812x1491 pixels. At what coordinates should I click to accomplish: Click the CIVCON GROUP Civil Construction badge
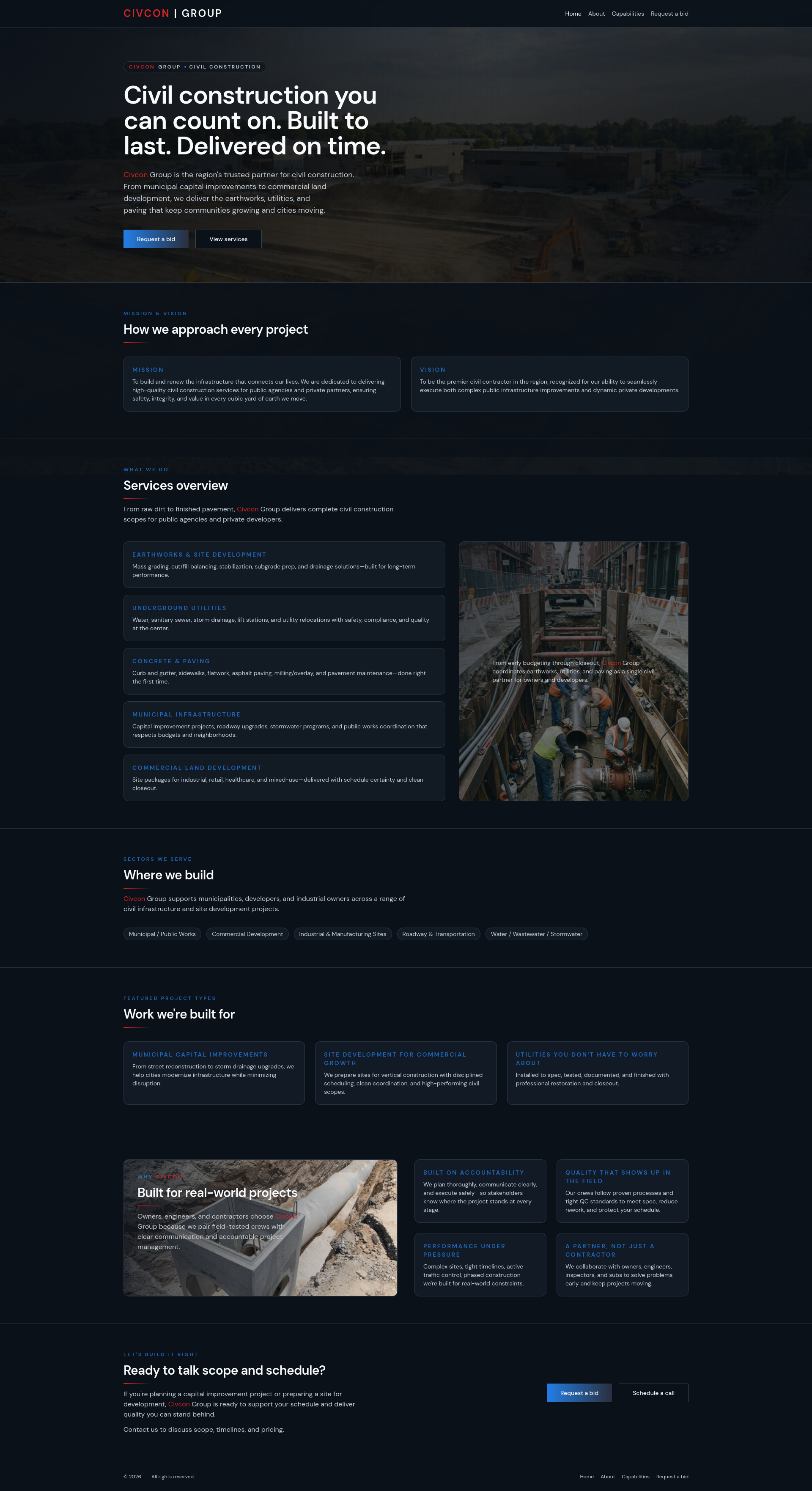point(195,67)
